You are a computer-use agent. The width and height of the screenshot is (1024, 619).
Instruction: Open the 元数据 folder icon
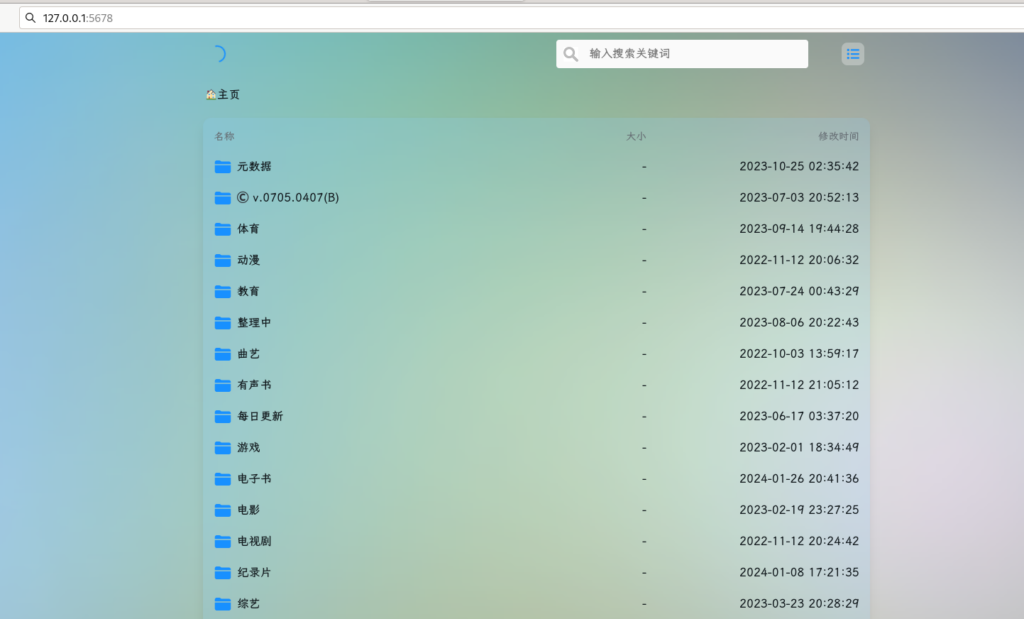[222, 167]
